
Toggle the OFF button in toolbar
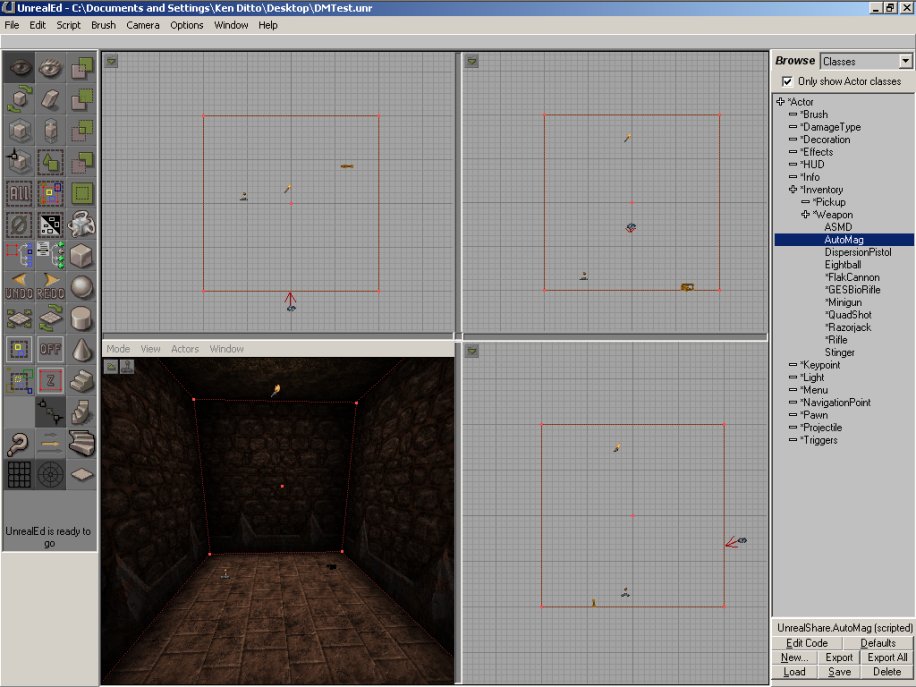pyautogui.click(x=50, y=349)
